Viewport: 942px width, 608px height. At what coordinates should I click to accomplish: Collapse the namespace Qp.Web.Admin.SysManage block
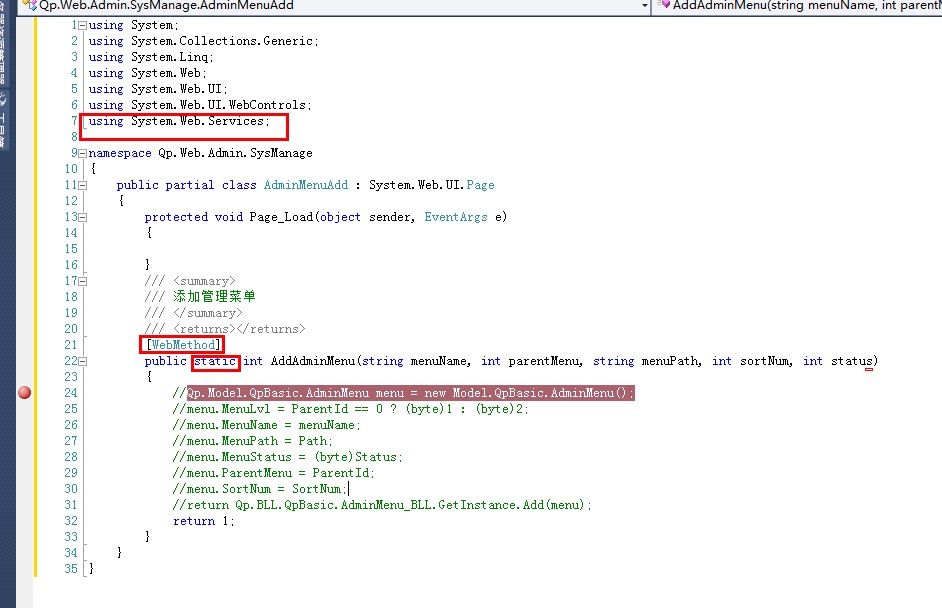pos(82,153)
